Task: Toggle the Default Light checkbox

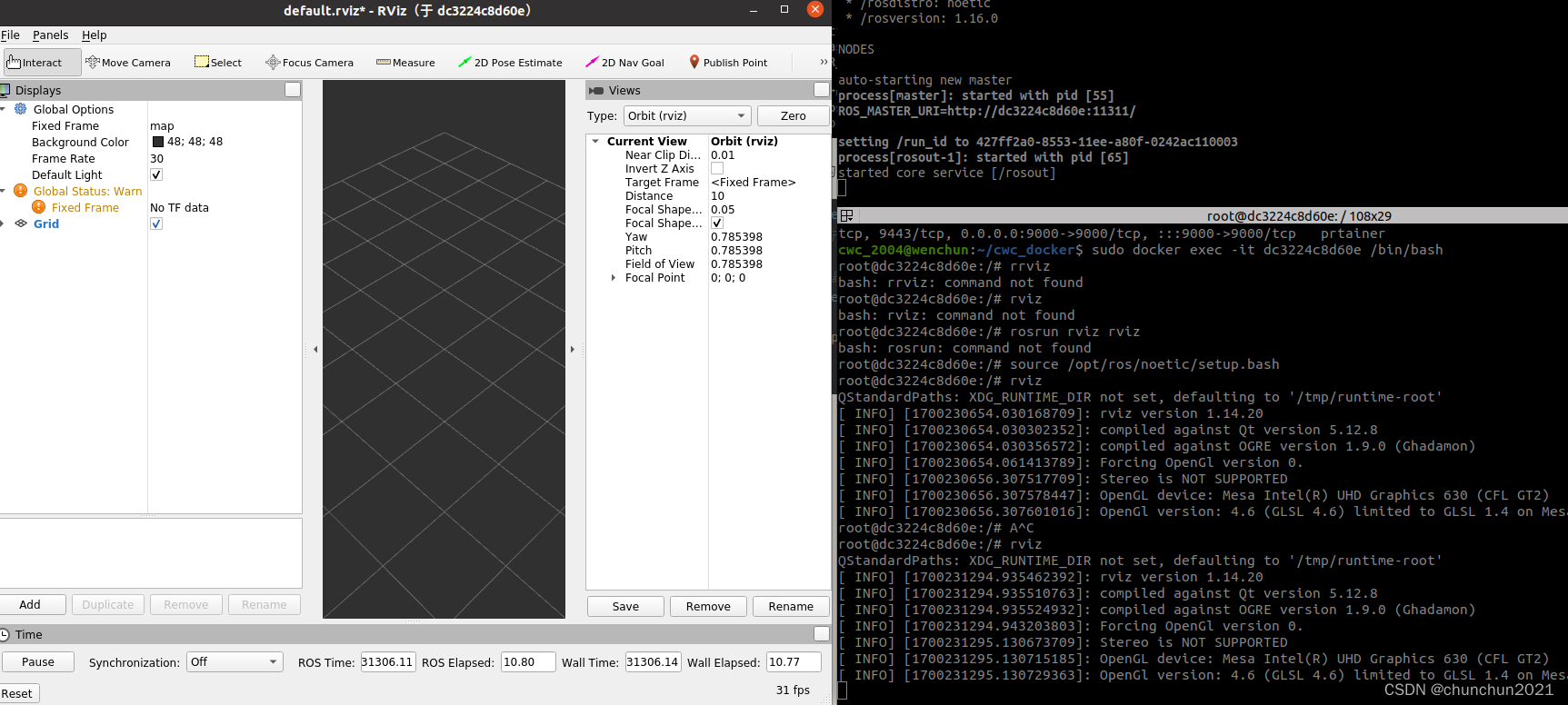Action: pos(156,174)
